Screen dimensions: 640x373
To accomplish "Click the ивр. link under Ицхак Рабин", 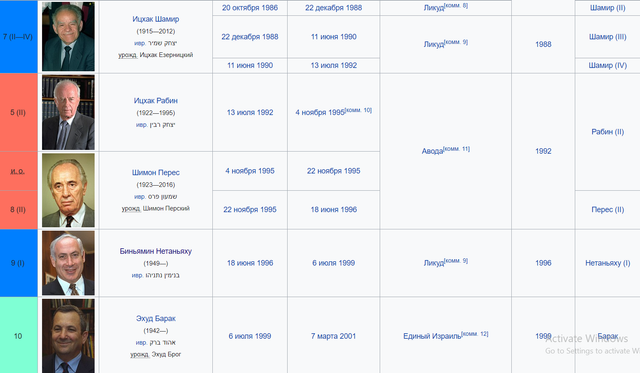I will pyautogui.click(x=141, y=125).
